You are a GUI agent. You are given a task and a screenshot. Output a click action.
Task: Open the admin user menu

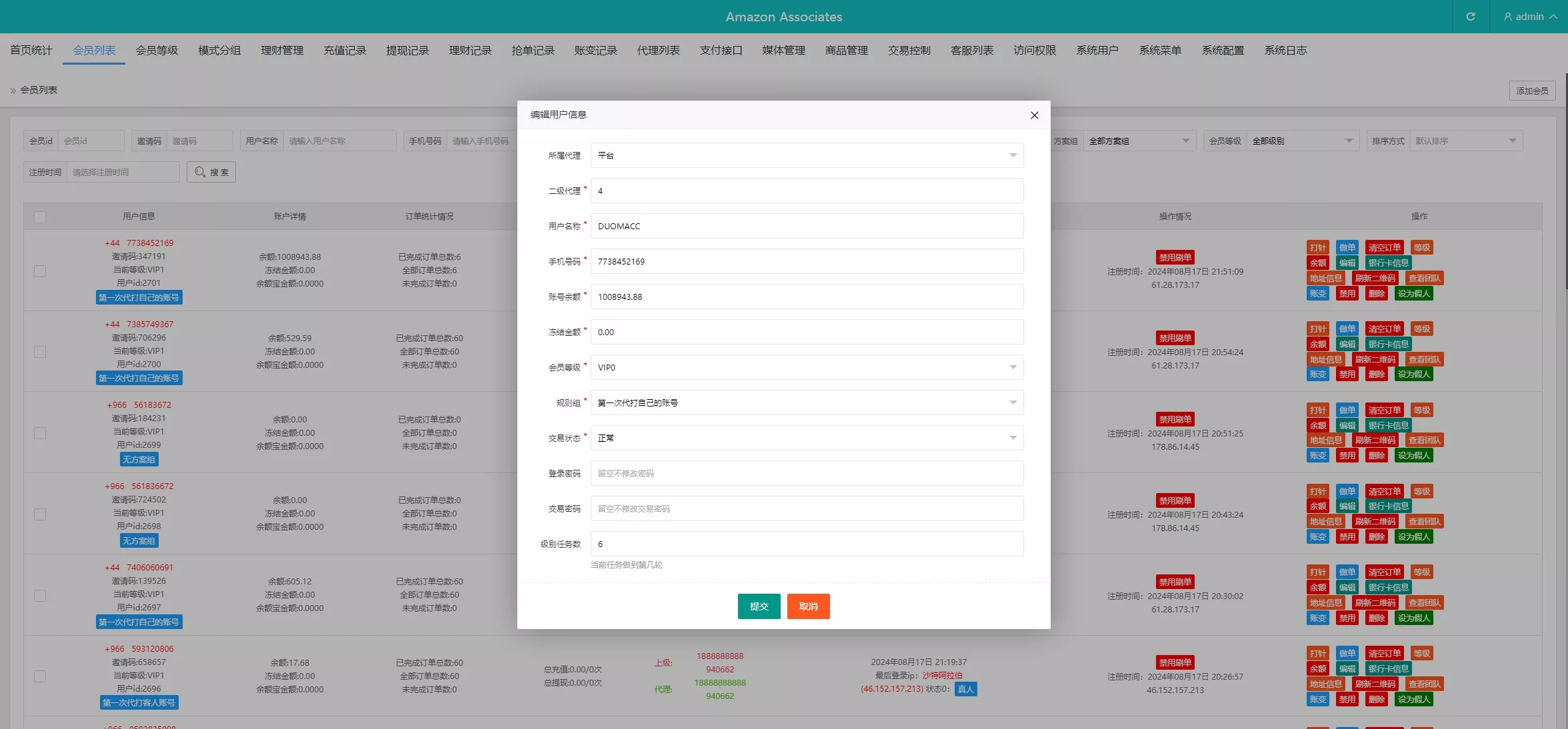(1529, 17)
